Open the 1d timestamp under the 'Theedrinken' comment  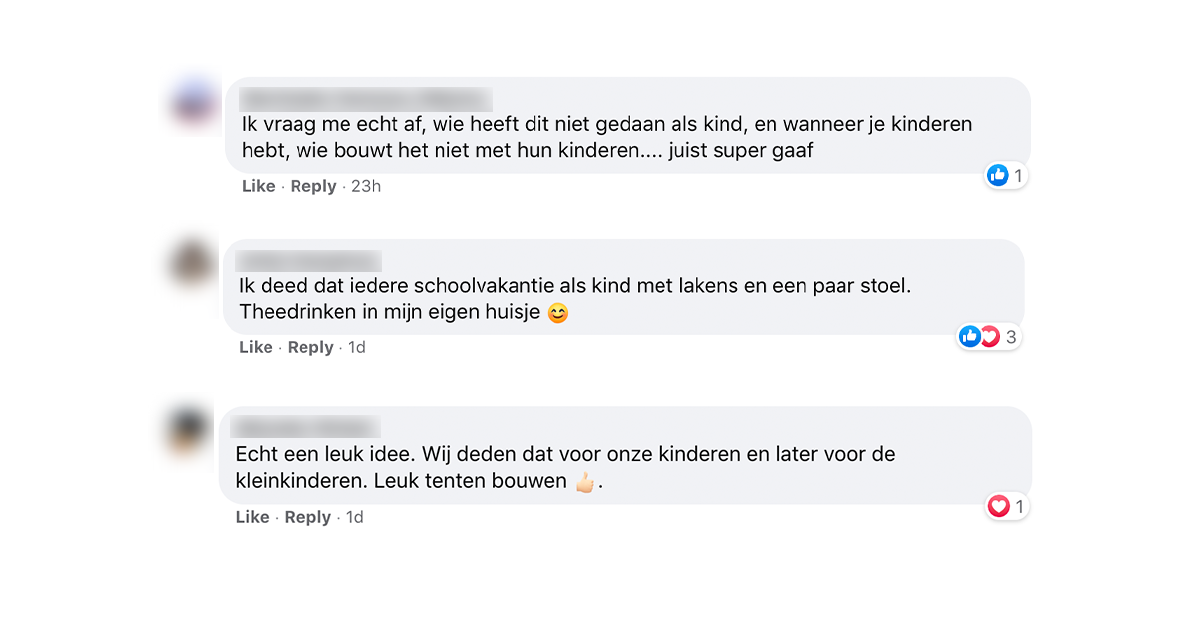tap(356, 347)
